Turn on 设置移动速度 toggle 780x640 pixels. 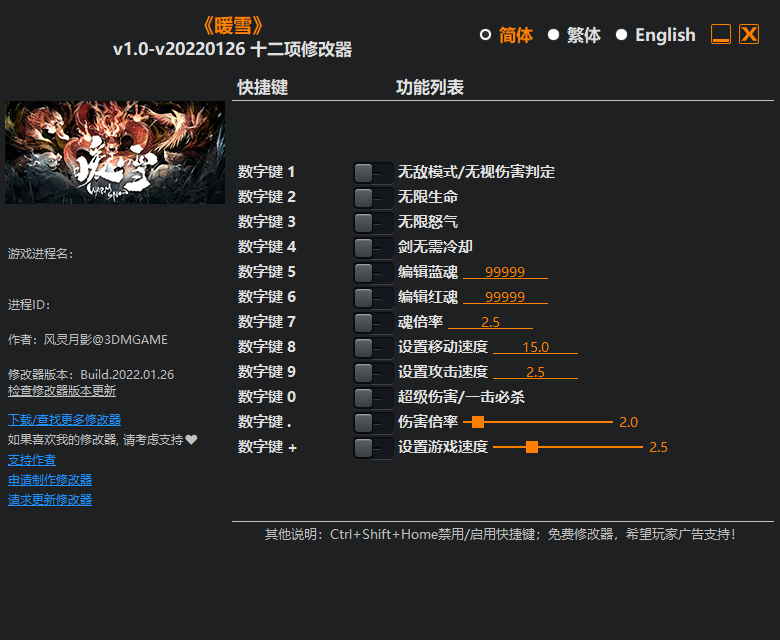pyautogui.click(x=373, y=348)
